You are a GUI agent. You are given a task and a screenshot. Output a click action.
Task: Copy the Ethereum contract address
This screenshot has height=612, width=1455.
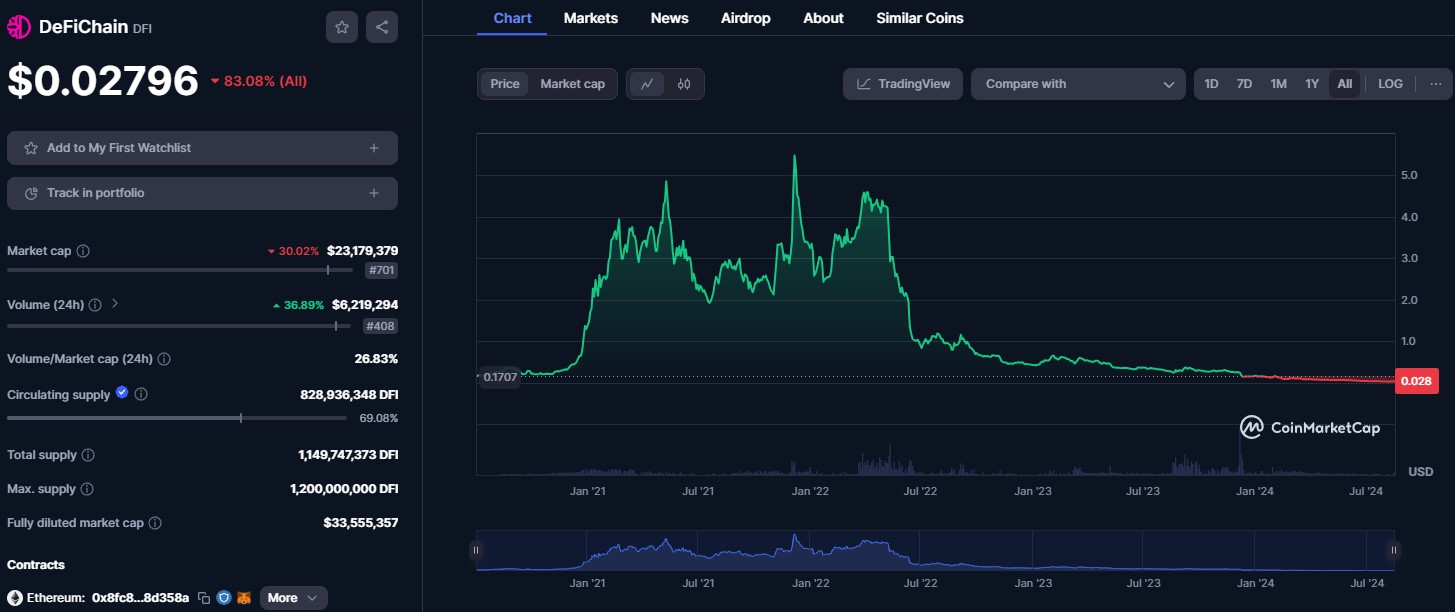204,598
